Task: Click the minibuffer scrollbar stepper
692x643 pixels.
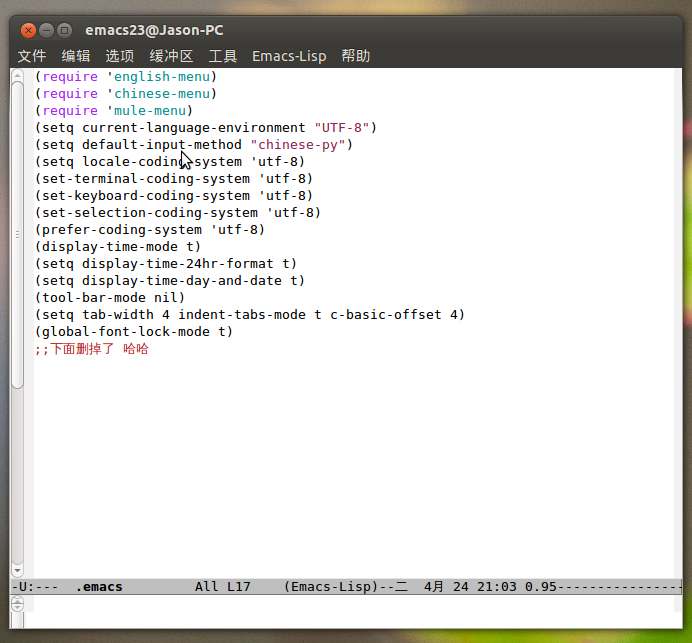Action: point(17,603)
